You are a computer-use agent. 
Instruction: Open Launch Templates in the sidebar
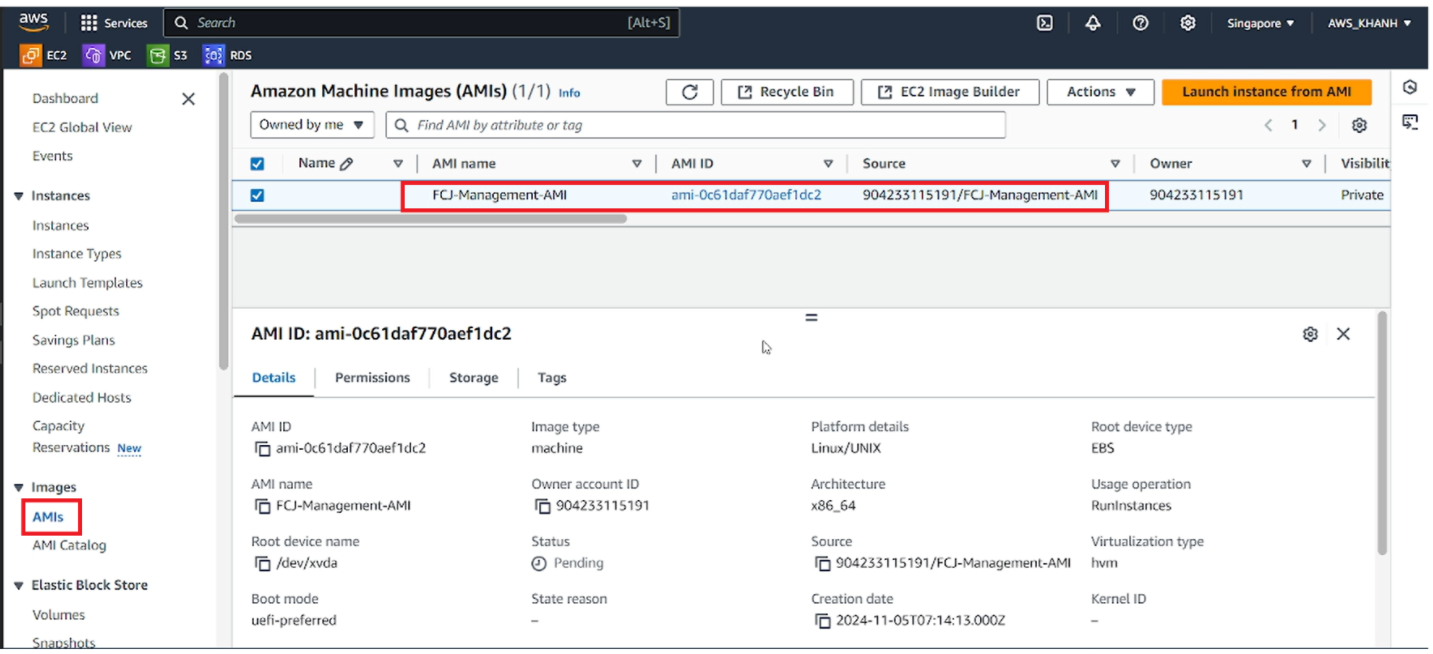point(87,283)
